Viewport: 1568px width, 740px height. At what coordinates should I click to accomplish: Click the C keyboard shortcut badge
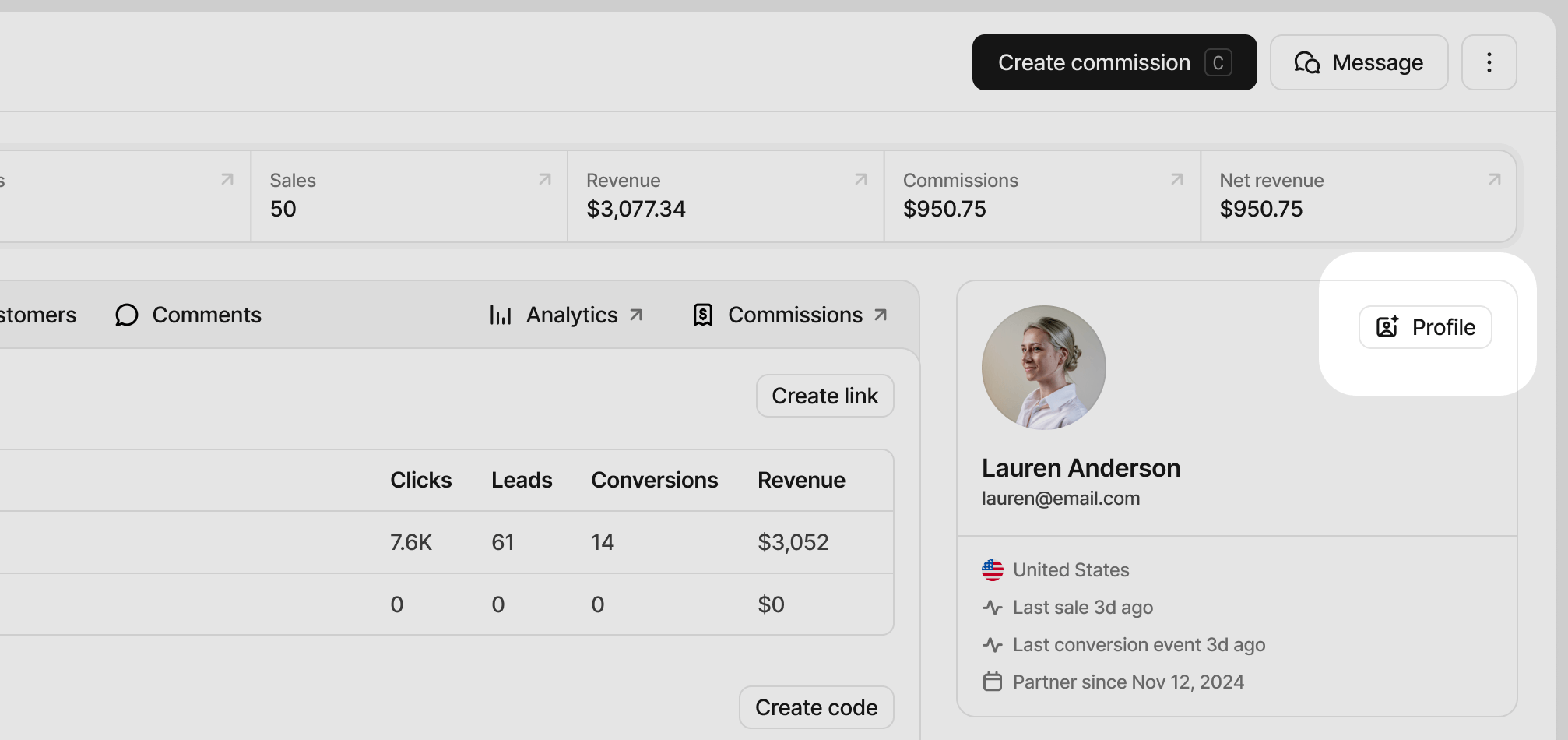coord(1218,62)
